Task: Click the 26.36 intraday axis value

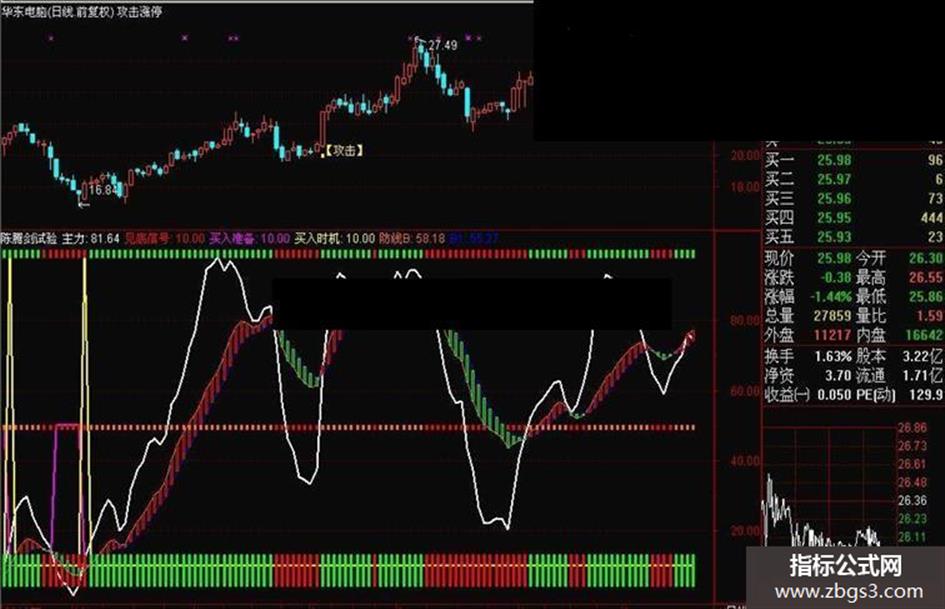Action: [x=912, y=501]
